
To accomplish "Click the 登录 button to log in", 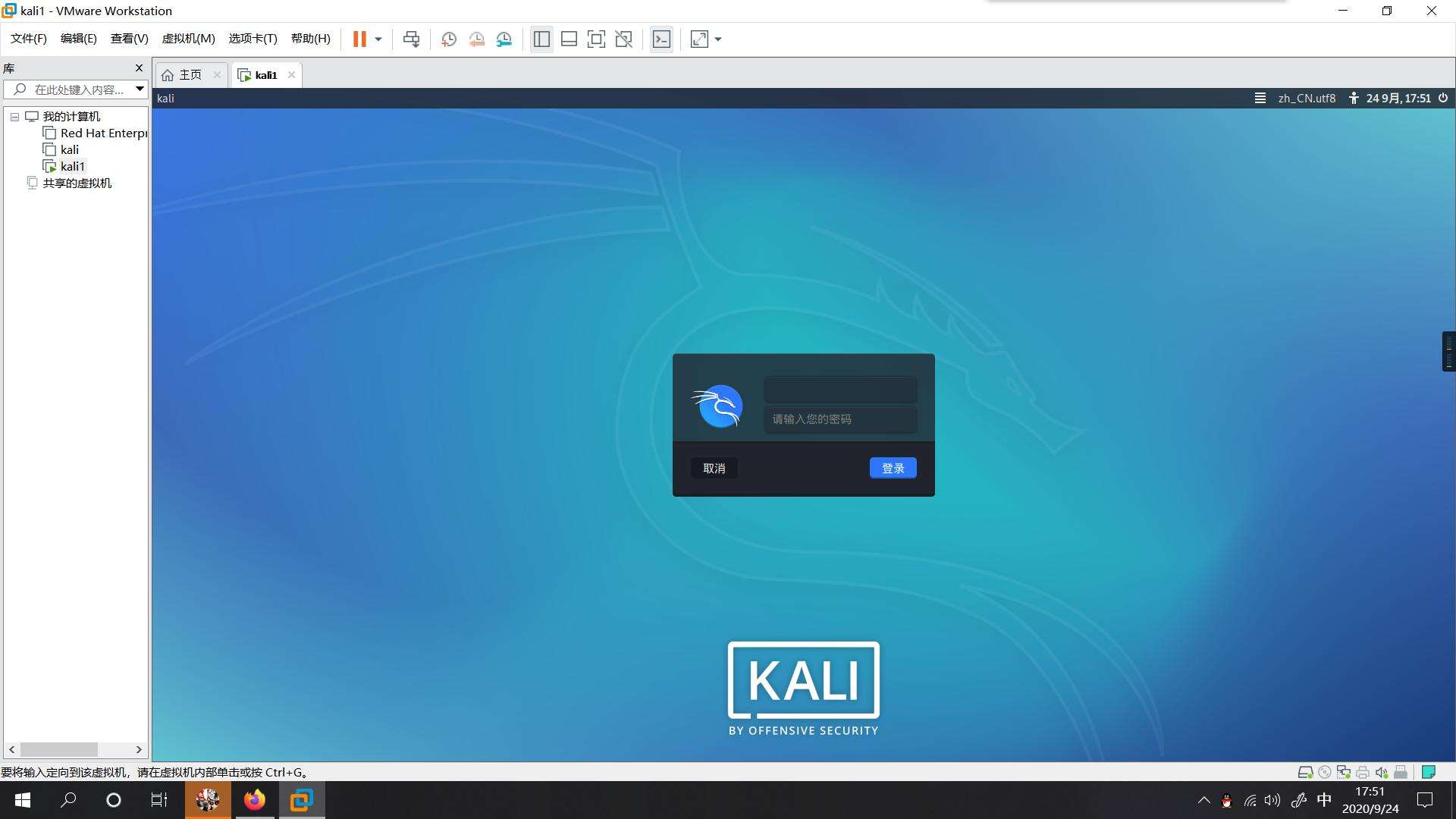I will [x=893, y=469].
